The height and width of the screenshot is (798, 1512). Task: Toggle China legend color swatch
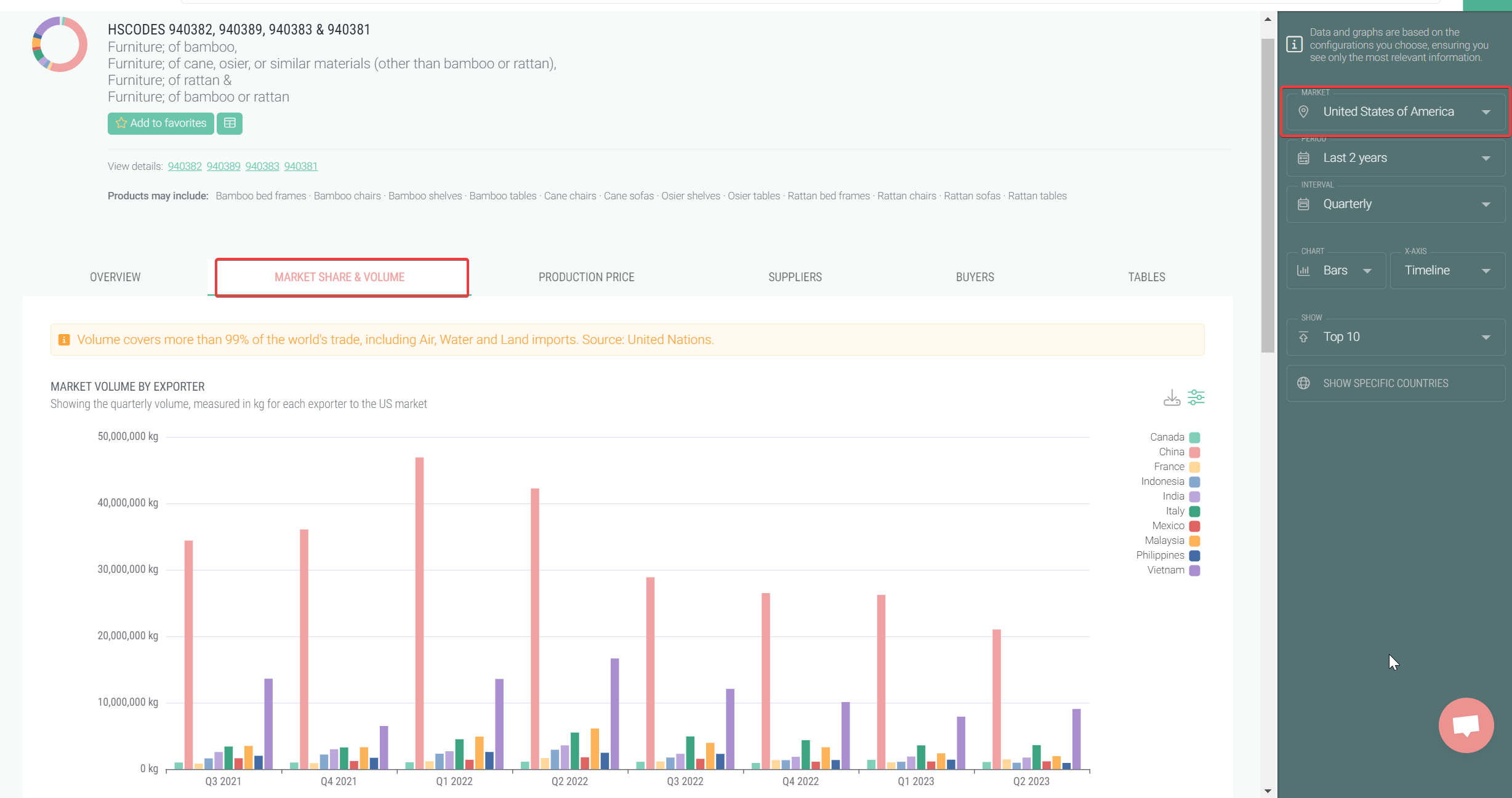1194,452
